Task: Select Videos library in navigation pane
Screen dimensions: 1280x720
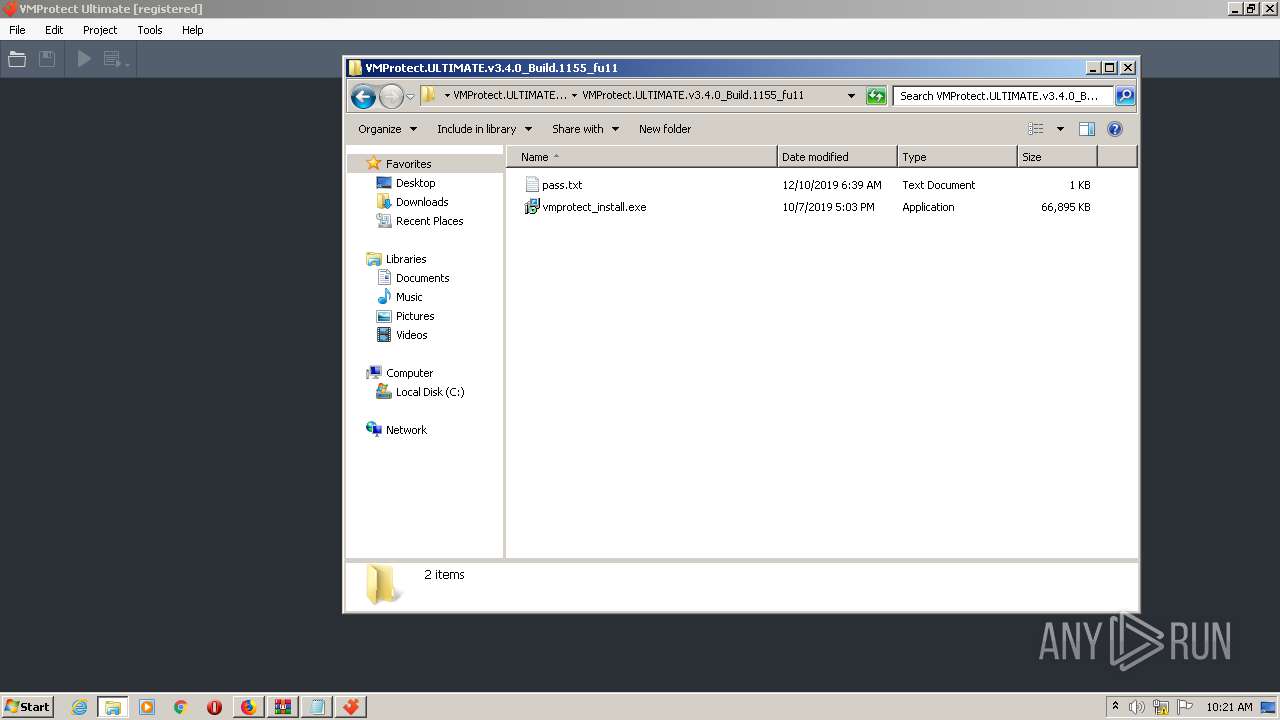Action: coord(411,335)
